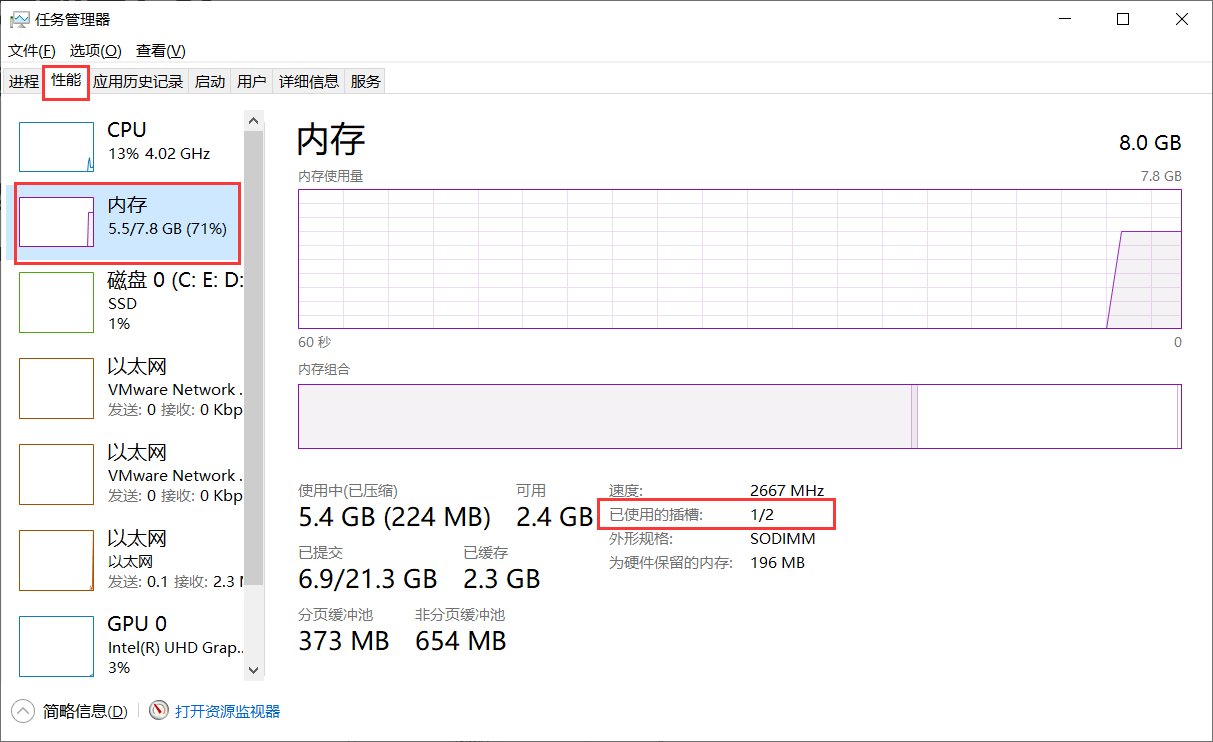
Task: Open the 查看(V) menu
Action: tap(161, 50)
